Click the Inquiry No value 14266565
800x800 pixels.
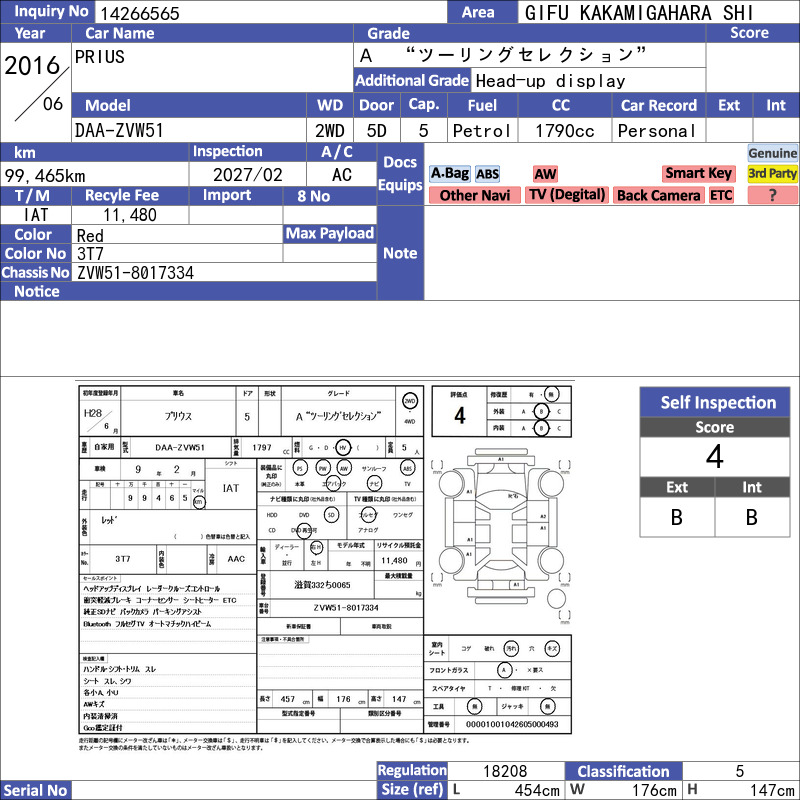tap(138, 13)
